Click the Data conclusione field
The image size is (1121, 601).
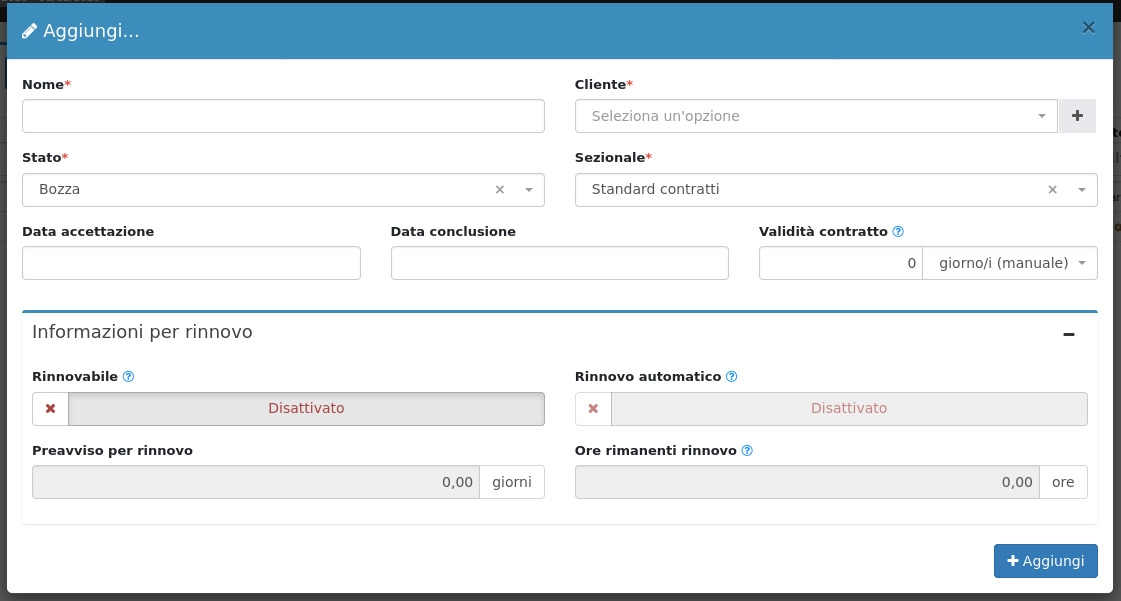coord(559,263)
